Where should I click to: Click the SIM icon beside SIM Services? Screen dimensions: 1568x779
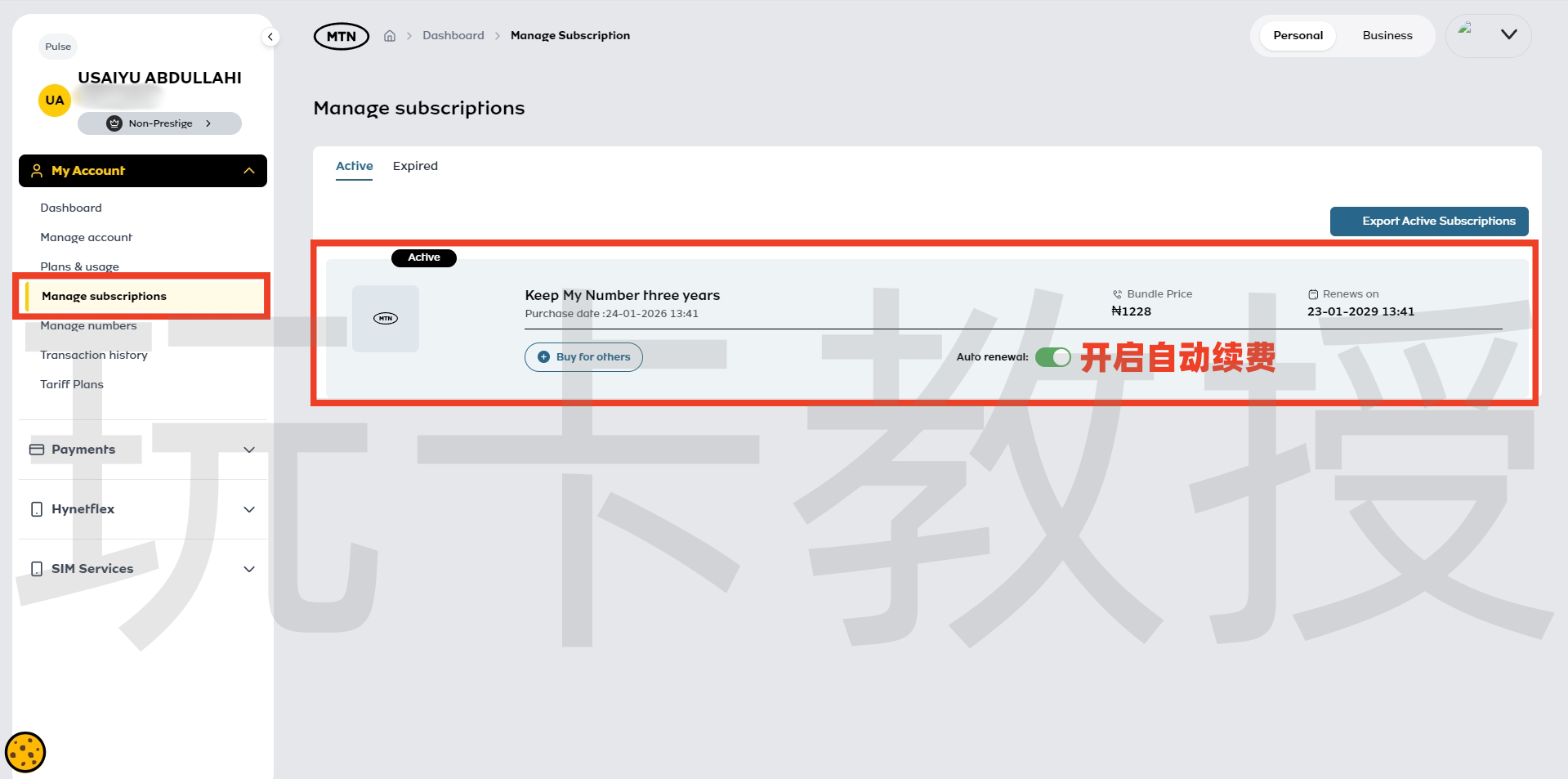(36, 568)
